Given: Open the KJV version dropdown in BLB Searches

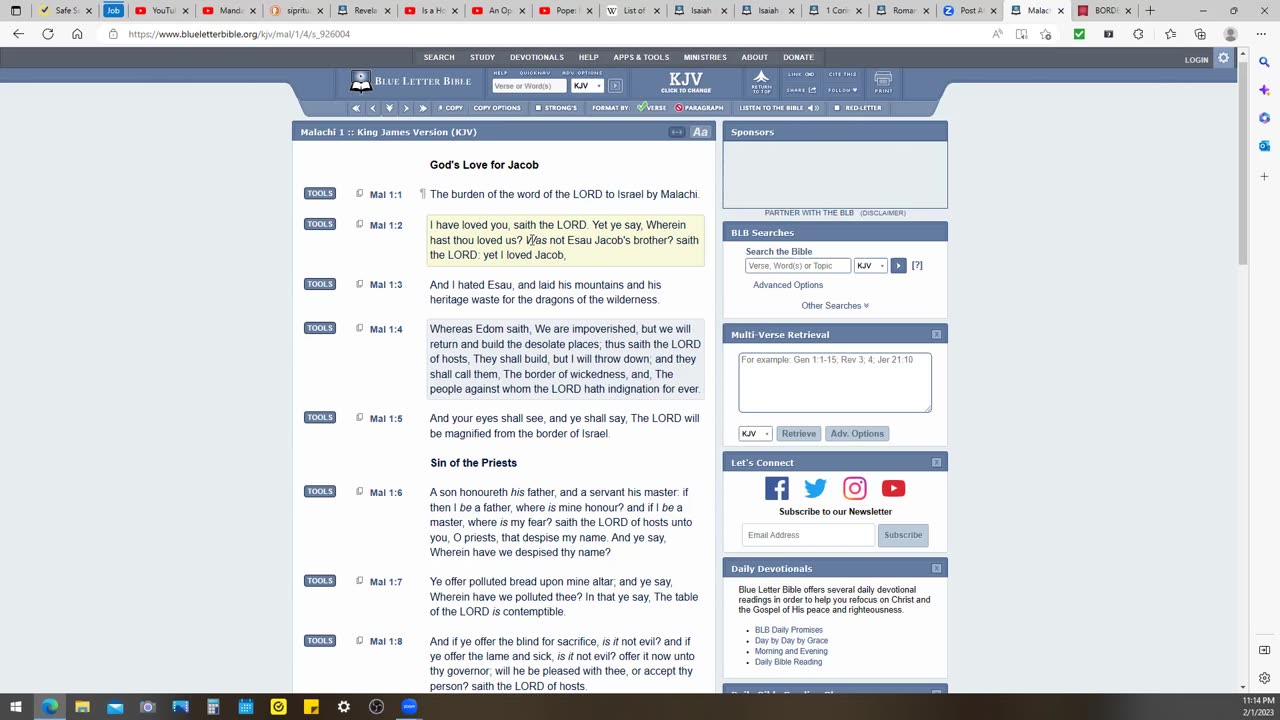Looking at the screenshot, I should tap(870, 266).
